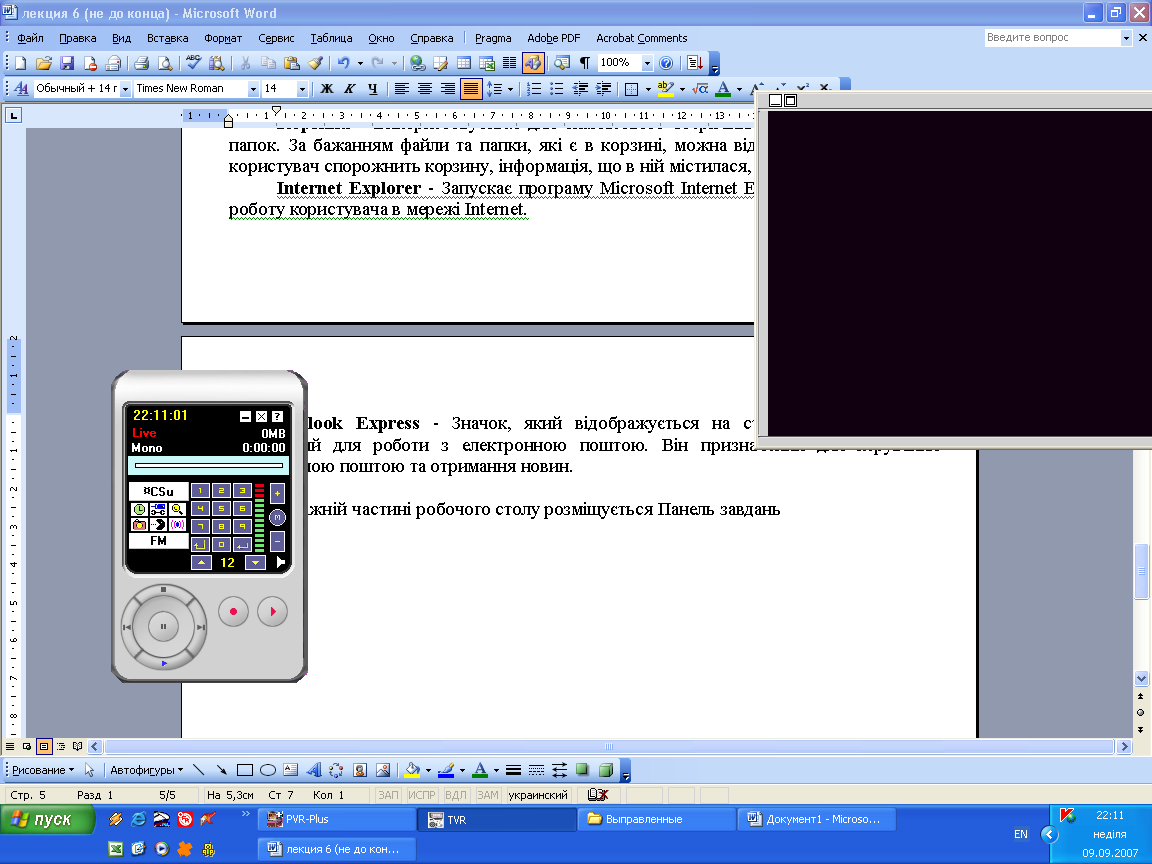This screenshot has height=864, width=1152.
Task: Toggle Italic (К) formatting
Action: pos(350,89)
